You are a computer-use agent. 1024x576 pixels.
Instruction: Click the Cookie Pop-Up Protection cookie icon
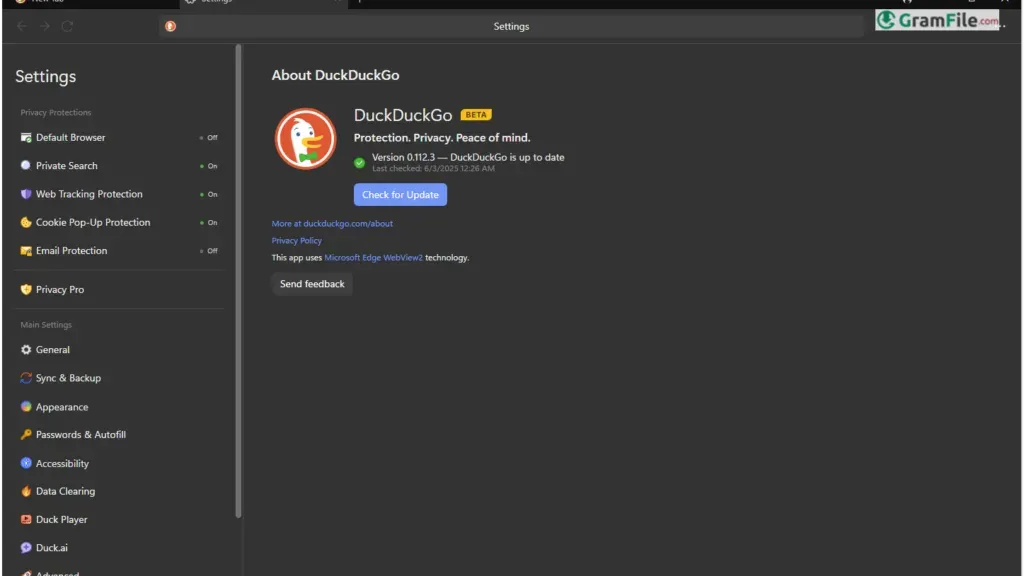point(25,222)
